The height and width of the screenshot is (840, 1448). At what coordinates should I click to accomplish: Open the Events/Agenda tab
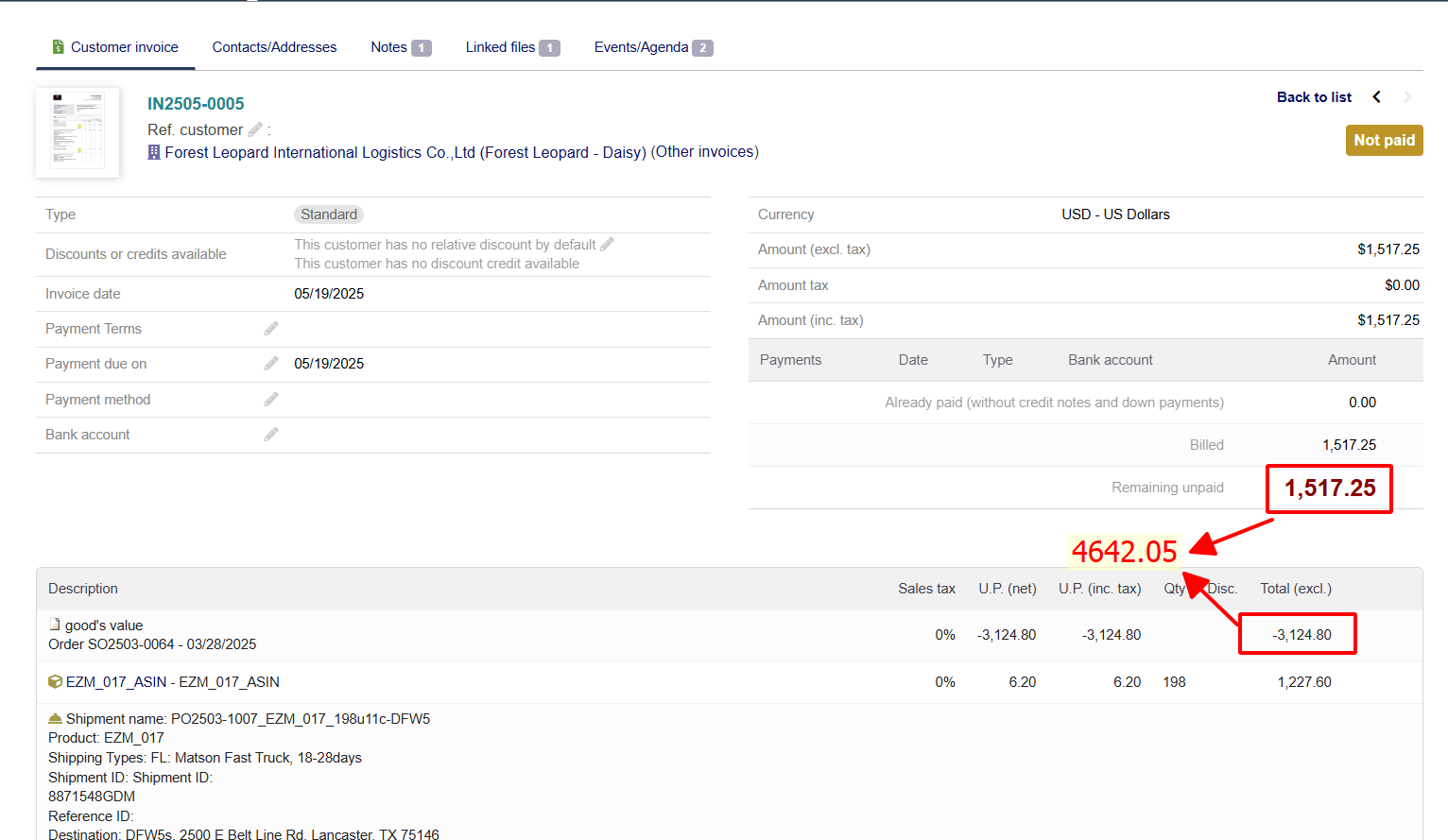[653, 47]
